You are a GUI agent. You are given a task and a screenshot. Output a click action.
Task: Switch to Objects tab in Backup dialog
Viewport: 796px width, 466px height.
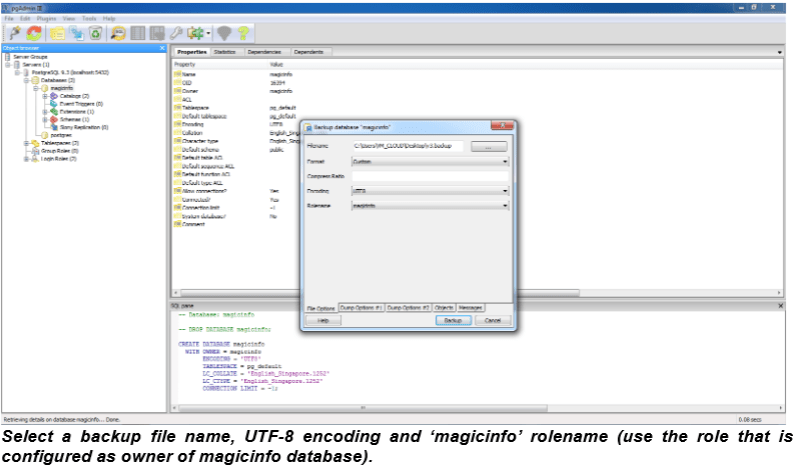(444, 308)
